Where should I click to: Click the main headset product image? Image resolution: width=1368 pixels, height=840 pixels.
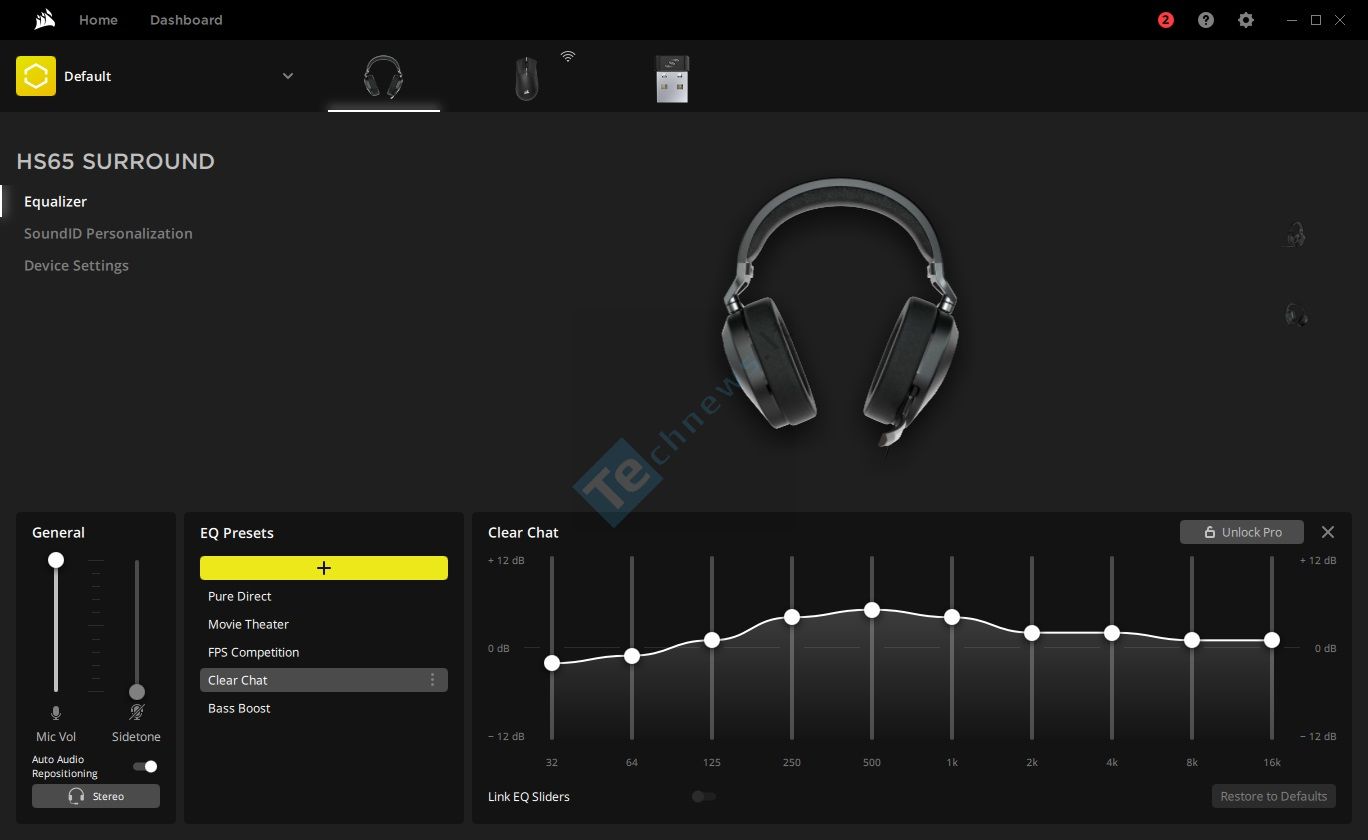[x=840, y=315]
